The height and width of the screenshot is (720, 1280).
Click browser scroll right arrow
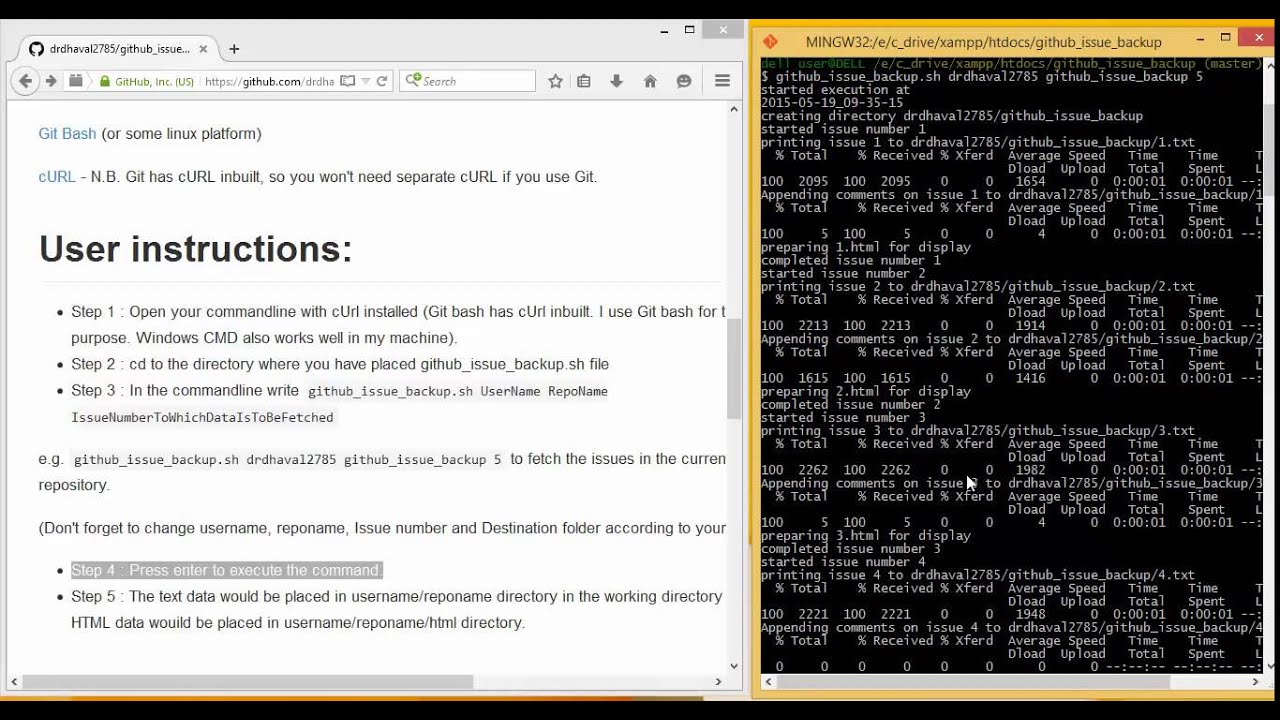pos(718,682)
